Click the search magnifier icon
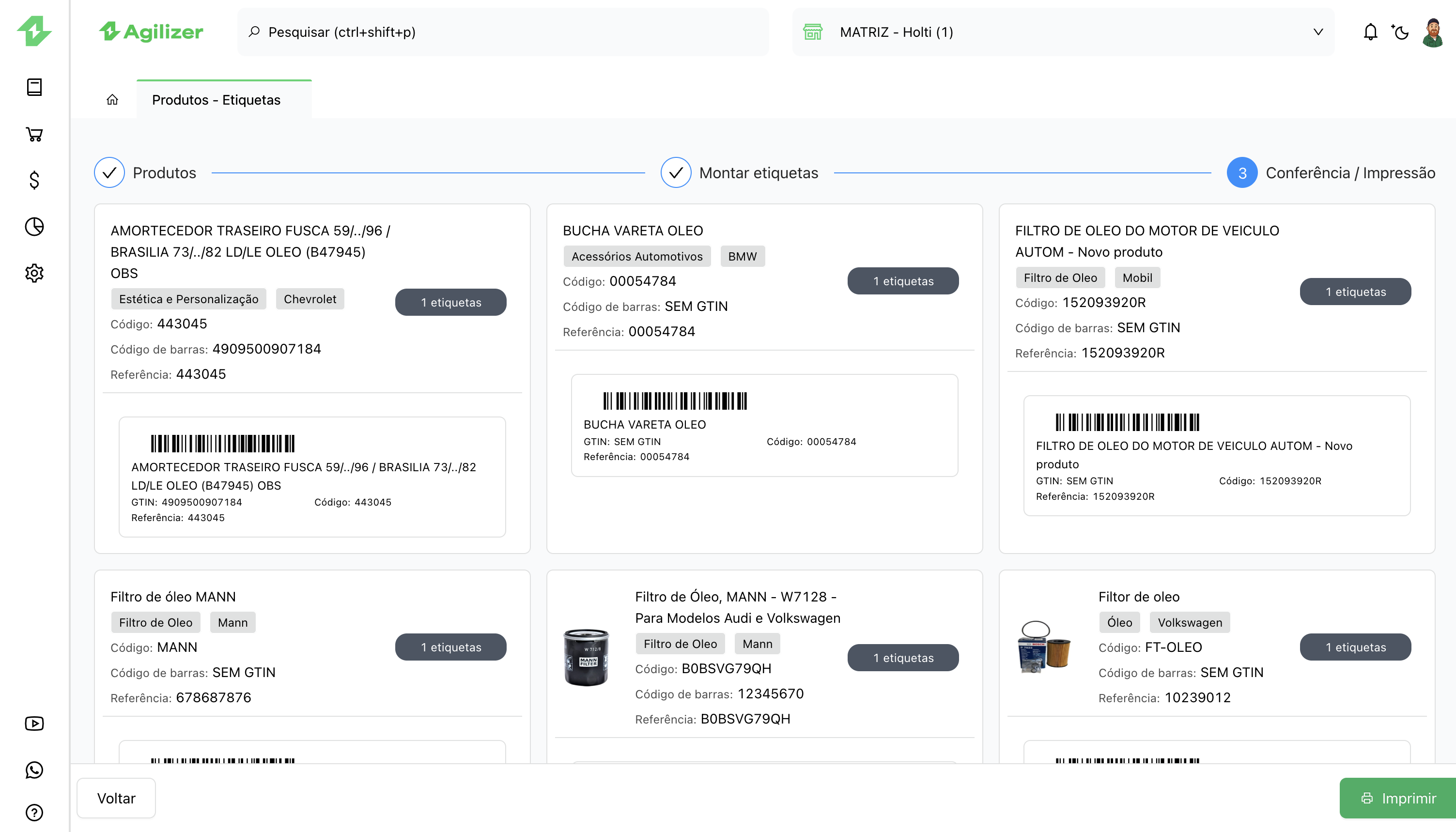1456x832 pixels. [254, 31]
